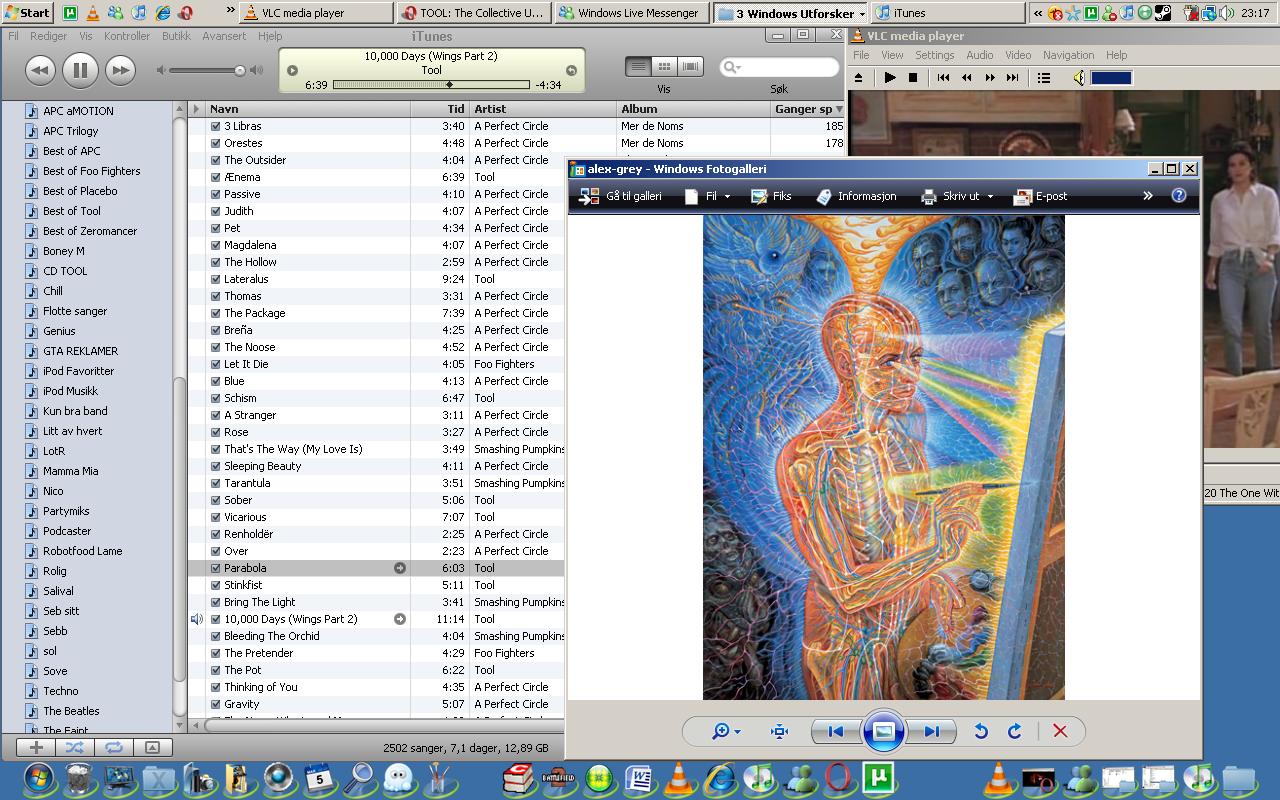
Task: Adjust the VLC volume bar
Action: (x=1111, y=77)
